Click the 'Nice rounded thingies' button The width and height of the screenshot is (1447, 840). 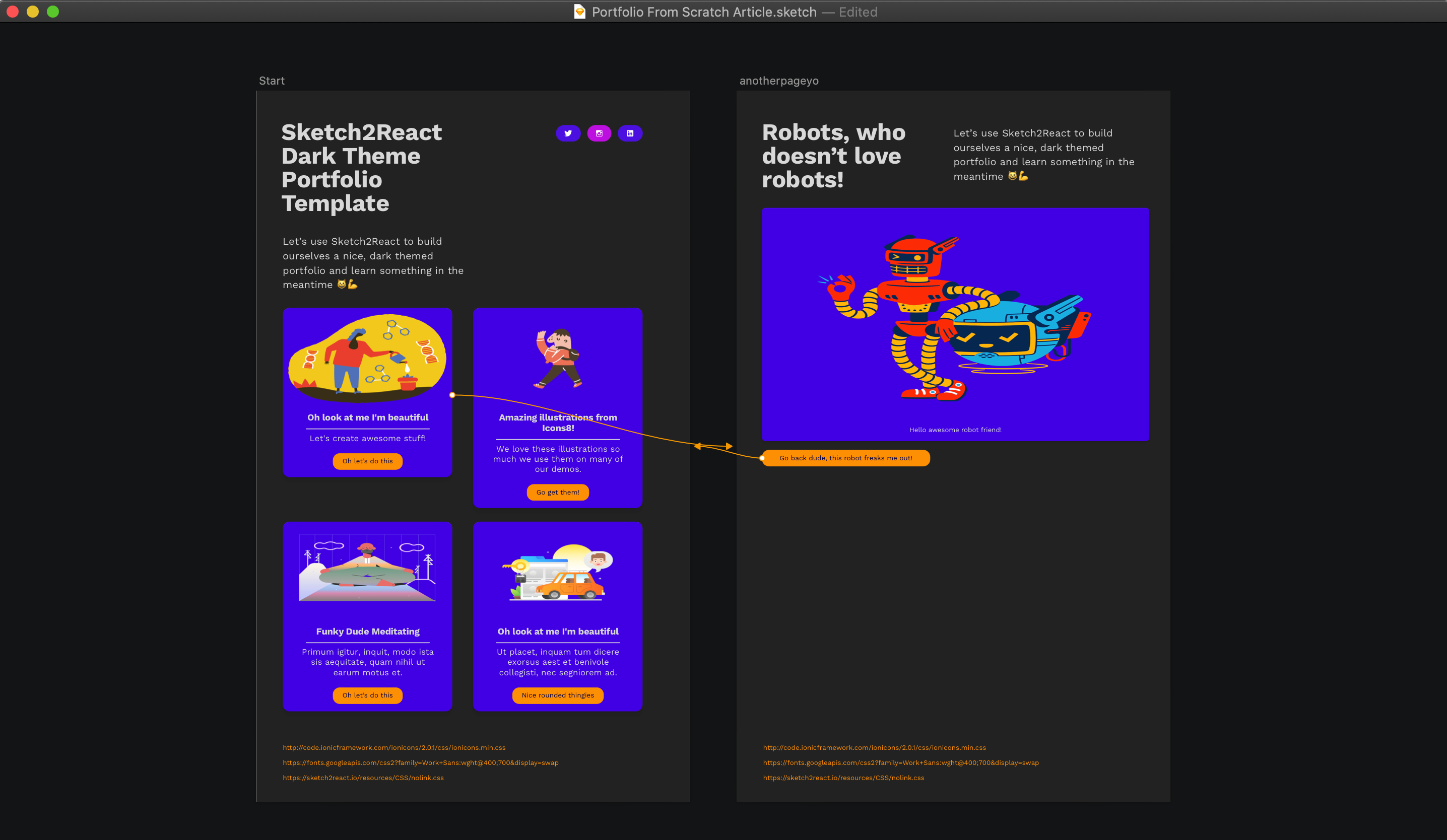[x=558, y=695]
